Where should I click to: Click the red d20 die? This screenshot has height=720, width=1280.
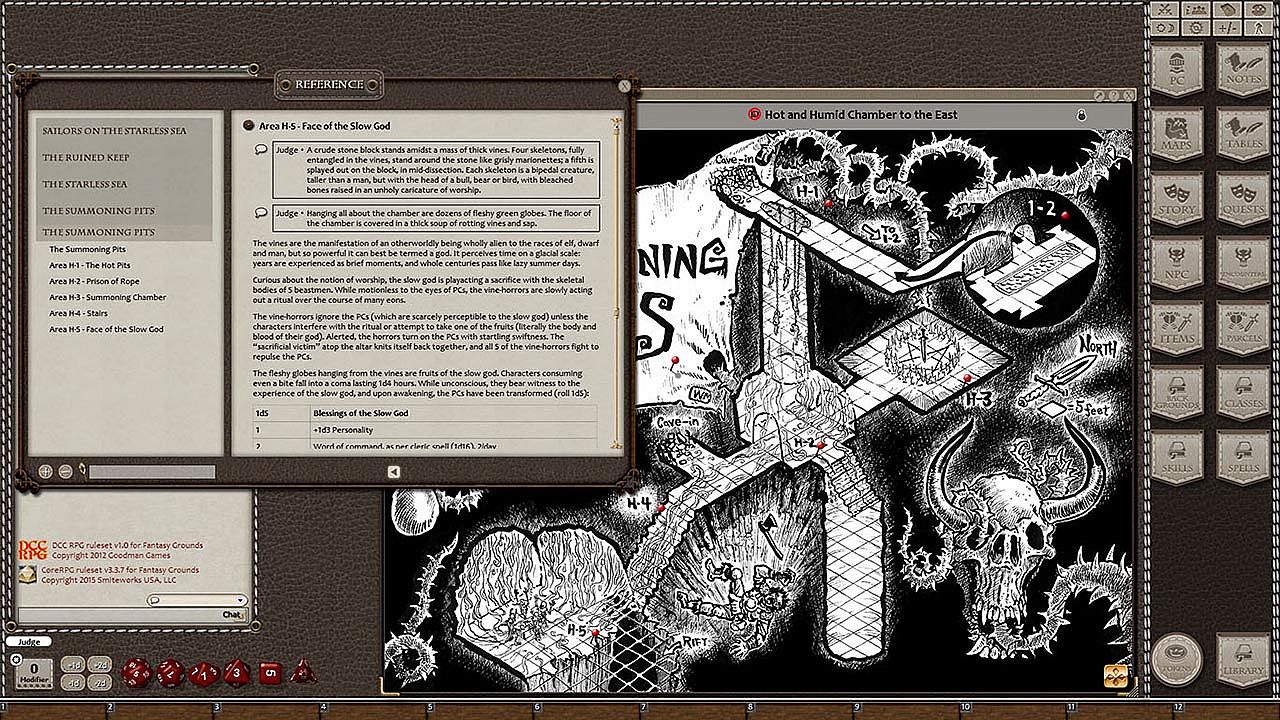(x=137, y=673)
